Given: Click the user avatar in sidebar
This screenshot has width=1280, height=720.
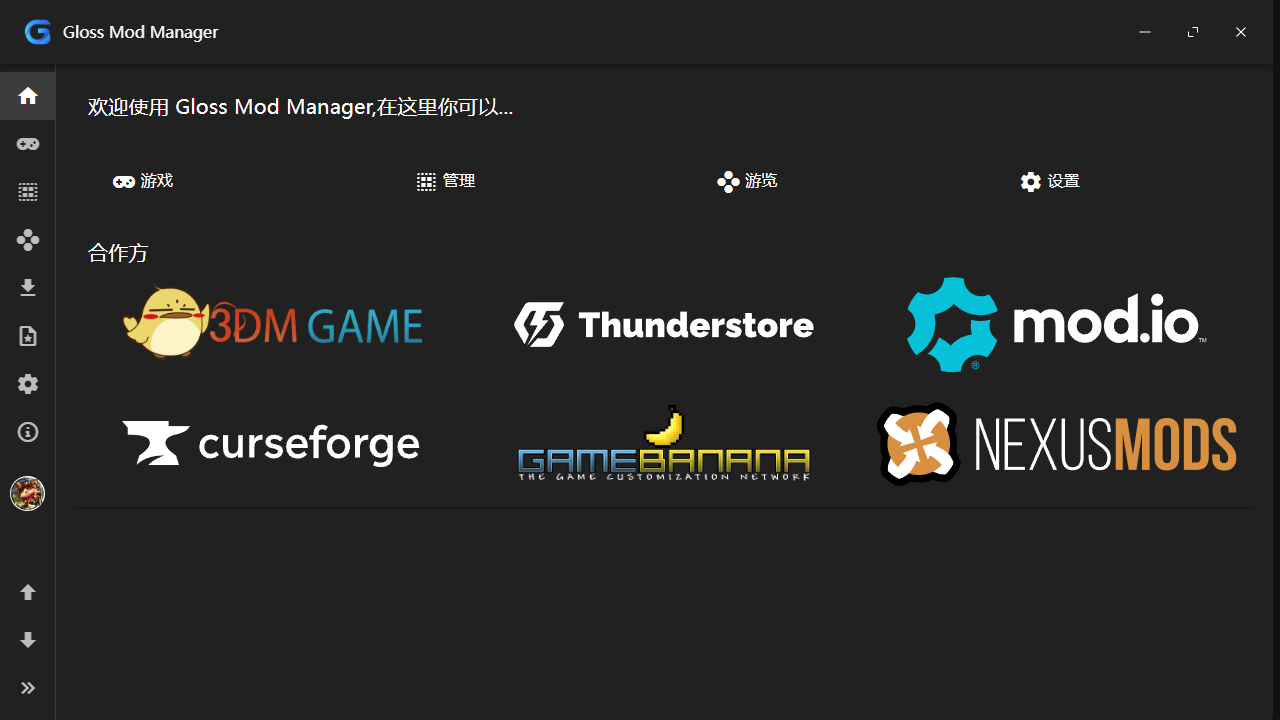Looking at the screenshot, I should pos(28,494).
